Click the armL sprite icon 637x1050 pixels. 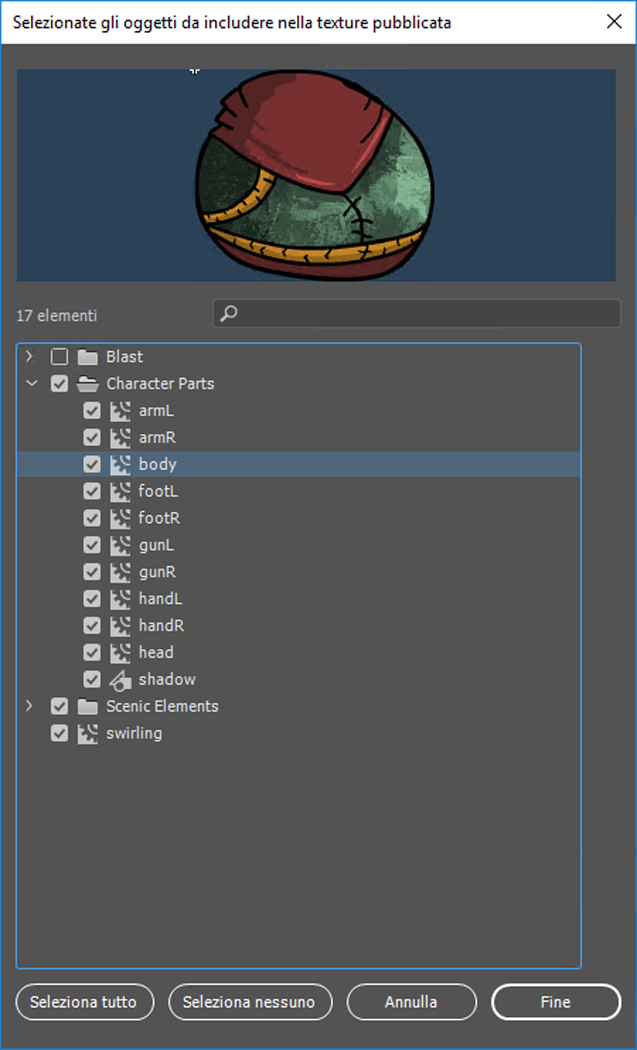(x=120, y=410)
